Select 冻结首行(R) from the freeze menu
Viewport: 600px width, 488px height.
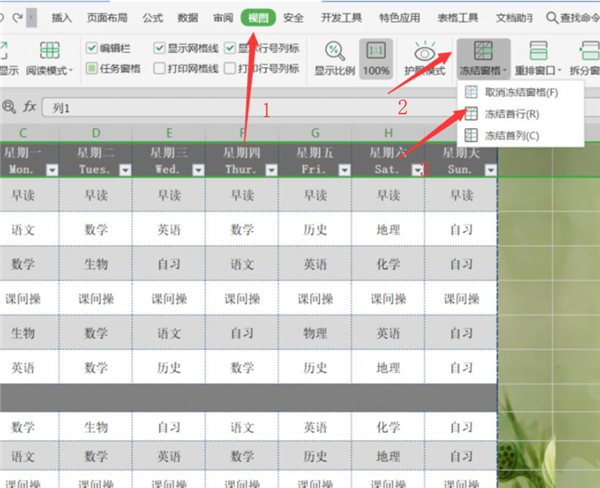pyautogui.click(x=511, y=114)
